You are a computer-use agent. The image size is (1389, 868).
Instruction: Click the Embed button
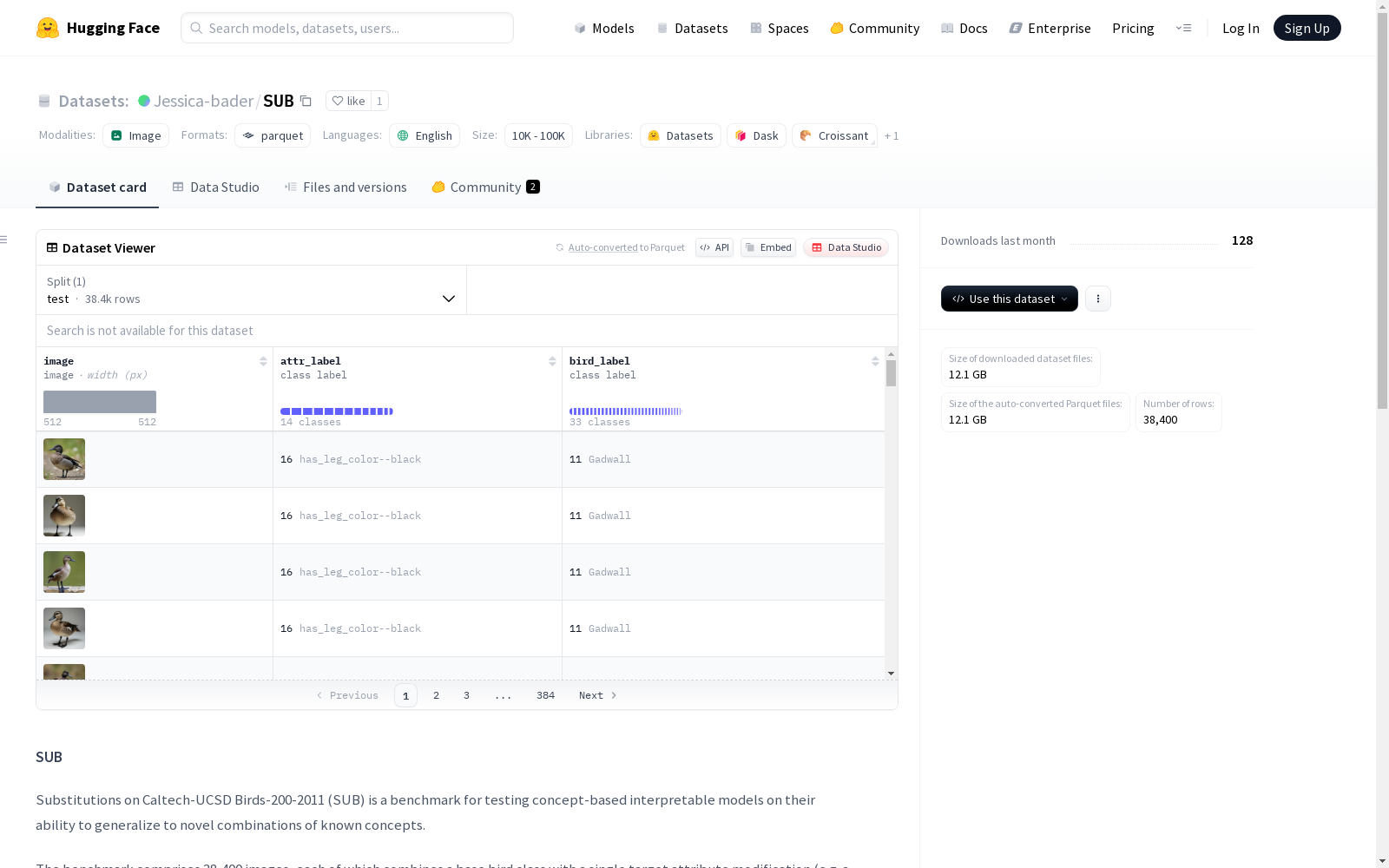click(x=768, y=247)
